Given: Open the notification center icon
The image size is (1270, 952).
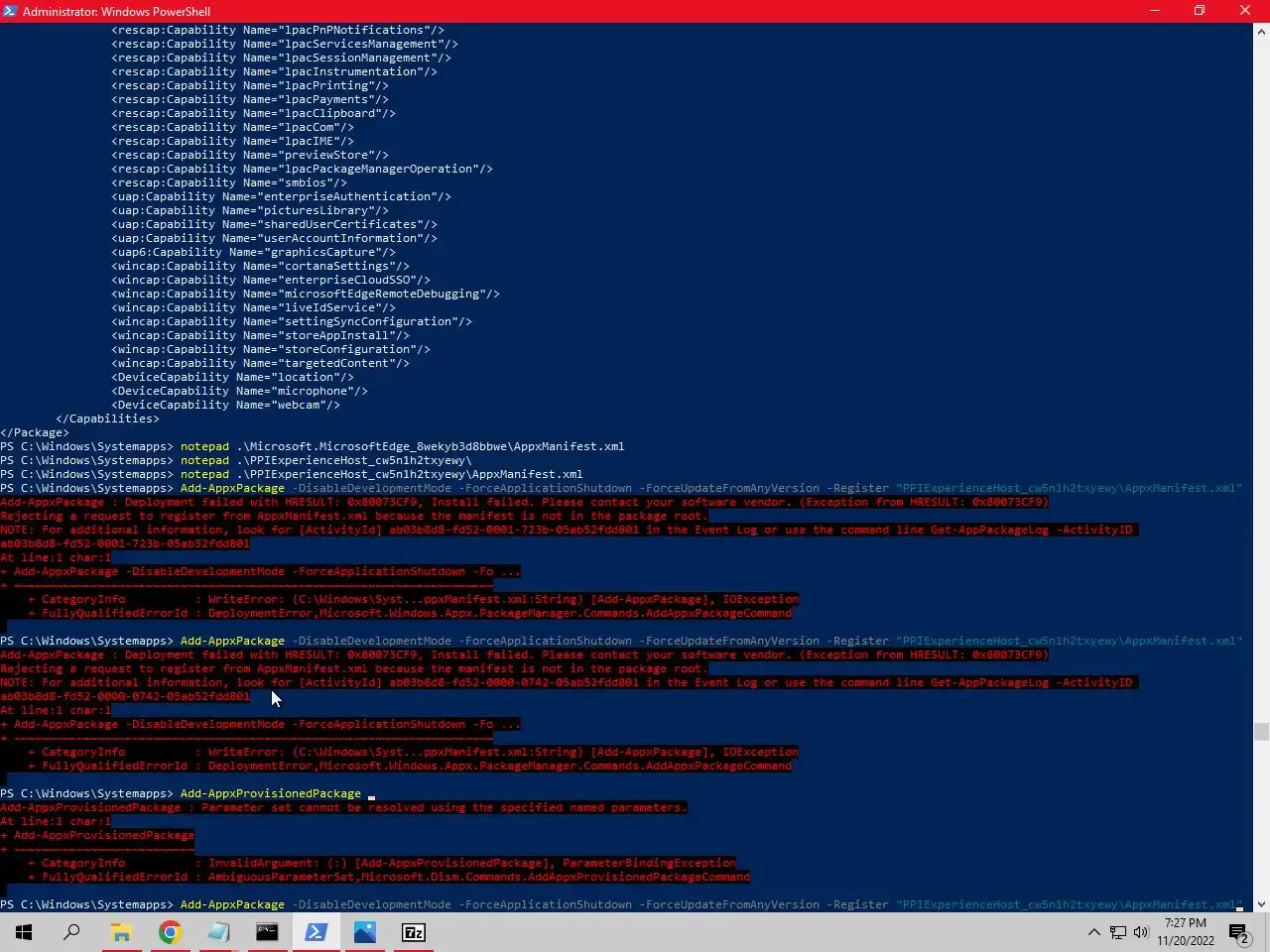Looking at the screenshot, I should click(x=1238, y=932).
